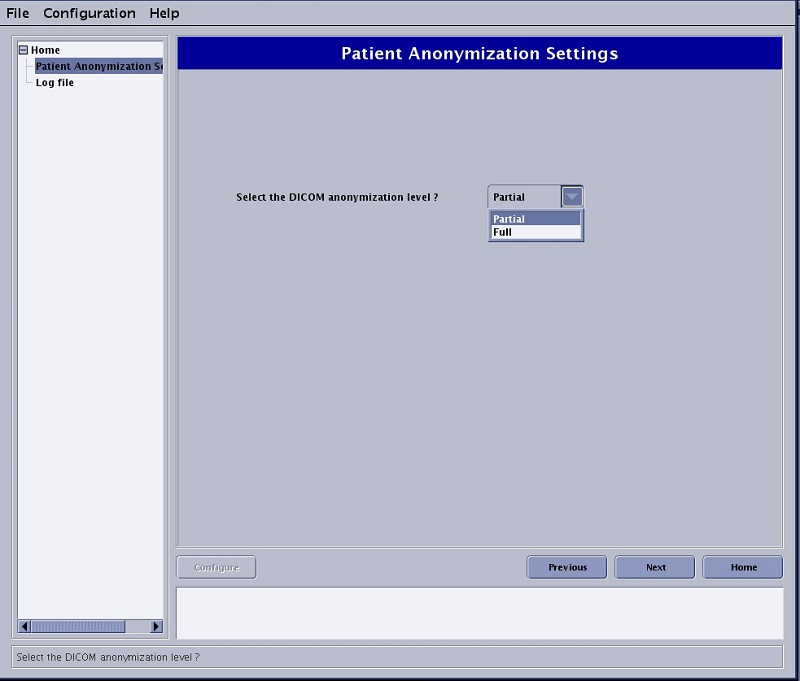The width and height of the screenshot is (800, 681).
Task: Click the status bar text at bottom
Action: tap(108, 657)
